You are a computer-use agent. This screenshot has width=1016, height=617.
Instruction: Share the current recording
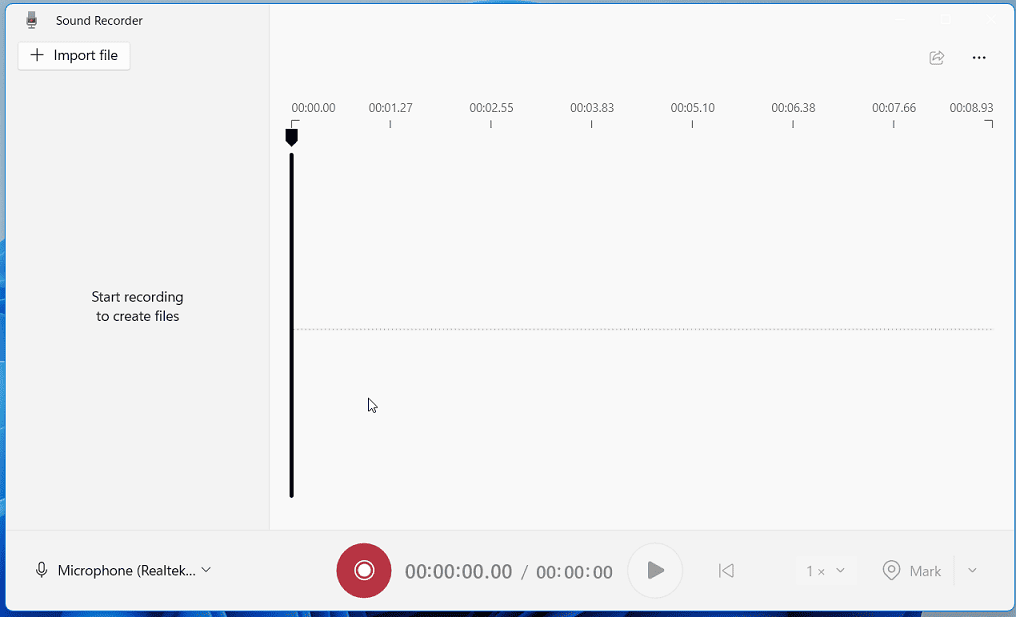coord(936,57)
